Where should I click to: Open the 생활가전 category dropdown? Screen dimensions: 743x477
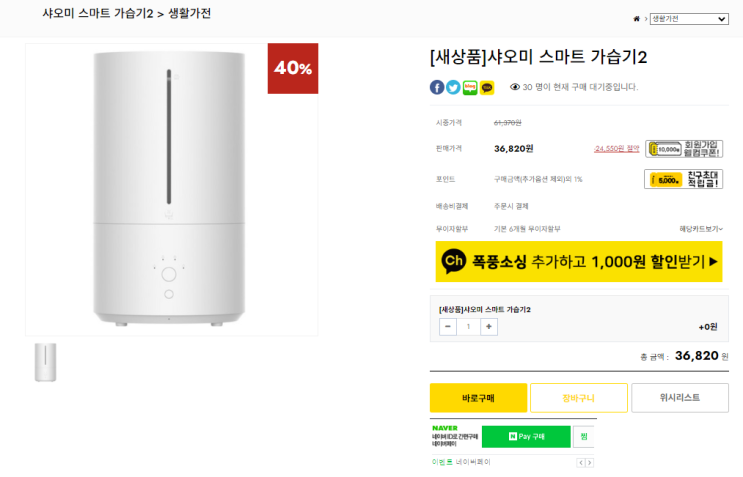pos(689,19)
